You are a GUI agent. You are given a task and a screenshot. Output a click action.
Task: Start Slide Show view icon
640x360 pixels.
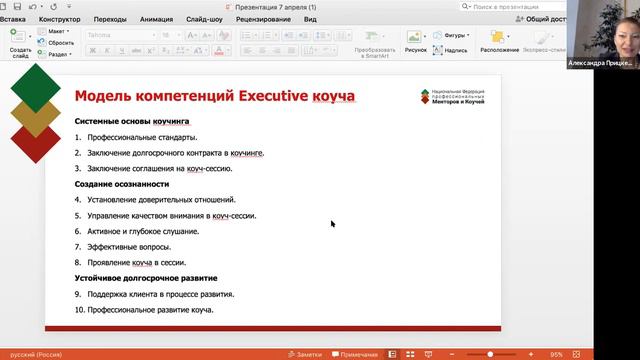pyautogui.click(x=428, y=354)
